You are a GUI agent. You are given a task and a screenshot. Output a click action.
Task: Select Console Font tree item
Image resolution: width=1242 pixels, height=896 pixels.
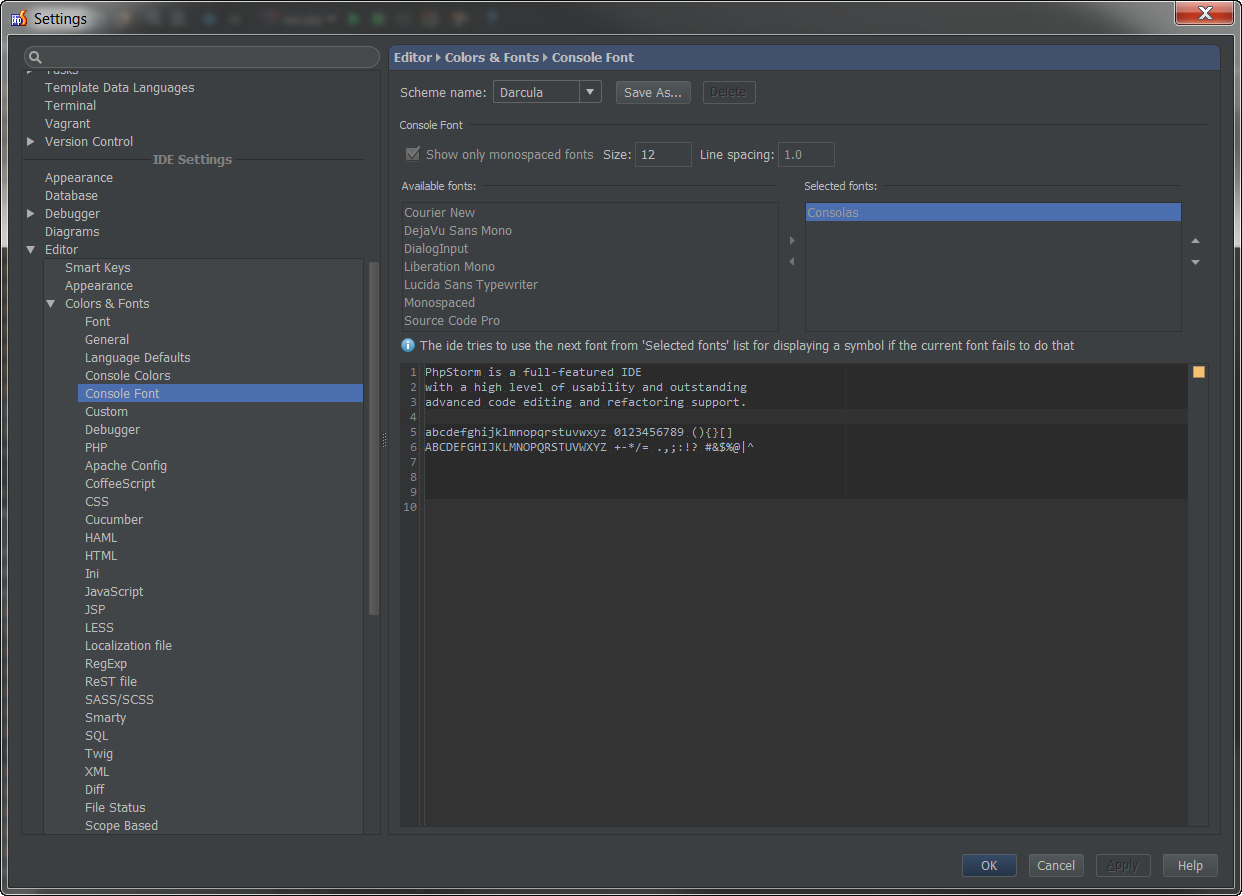220,394
